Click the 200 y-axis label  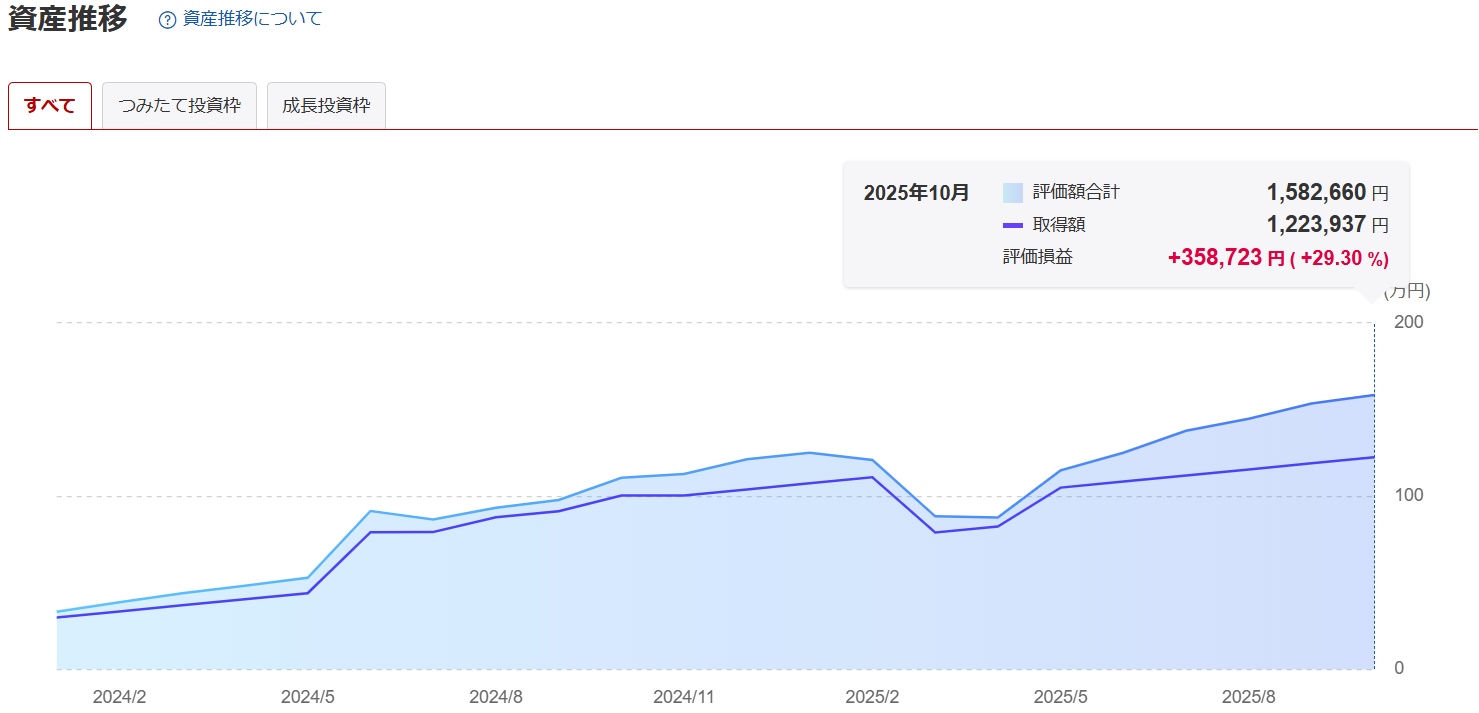tap(1408, 322)
